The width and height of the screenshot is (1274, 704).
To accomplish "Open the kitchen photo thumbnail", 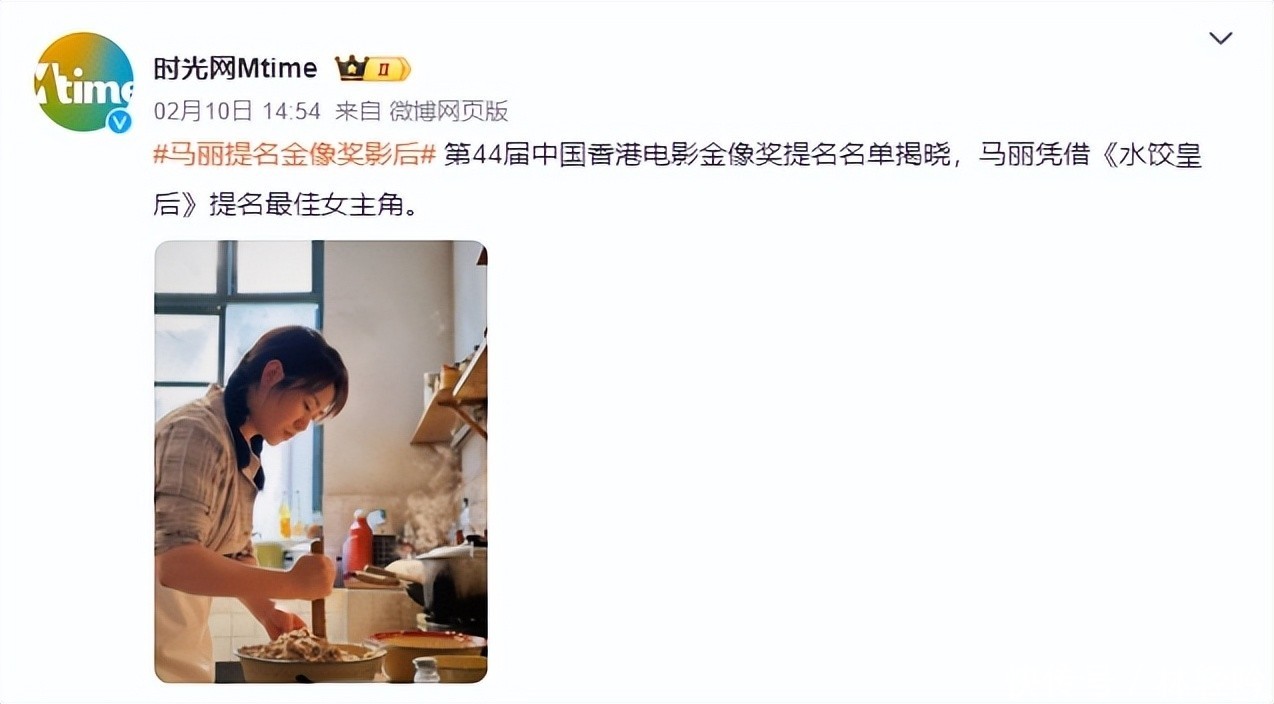I will click(x=321, y=462).
